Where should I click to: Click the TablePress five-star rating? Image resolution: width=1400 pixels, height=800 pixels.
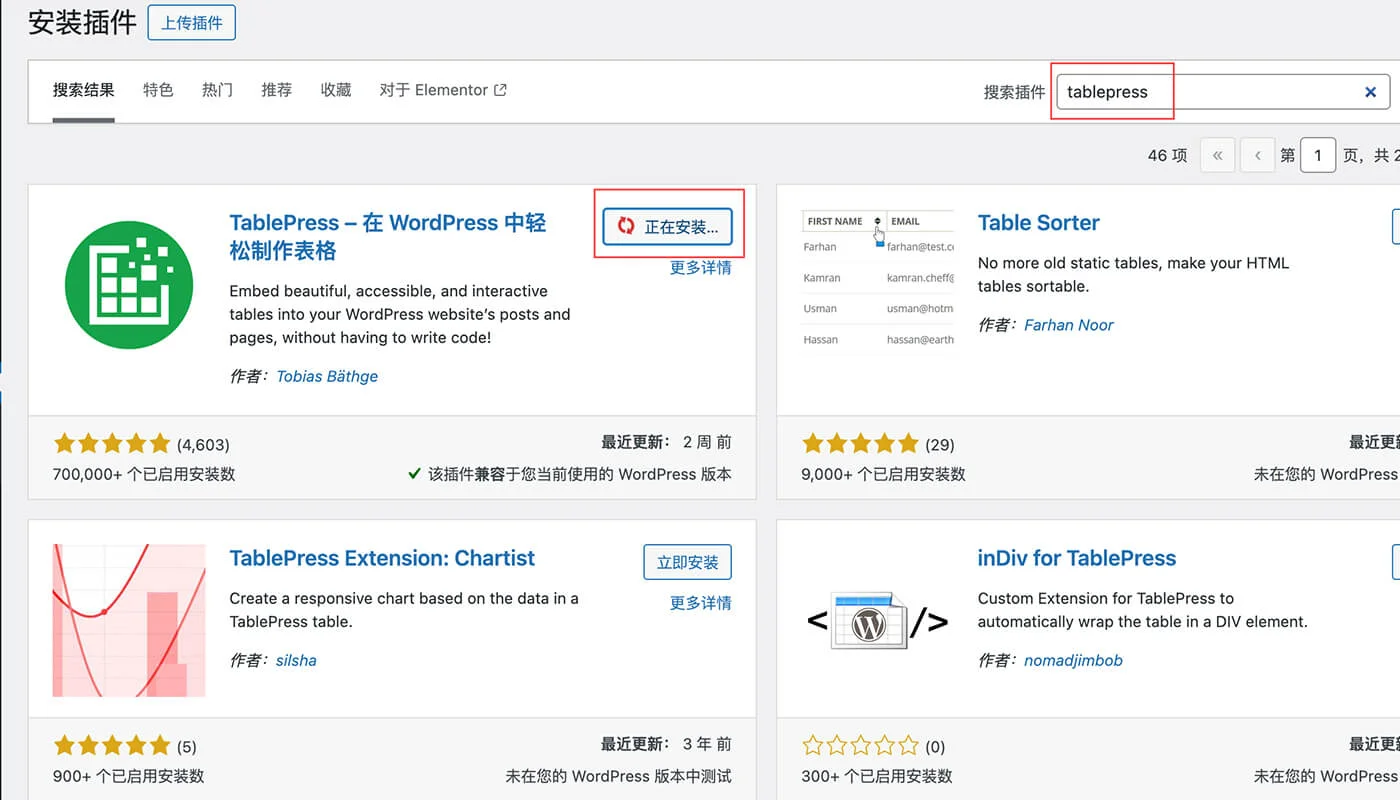[x=112, y=443]
